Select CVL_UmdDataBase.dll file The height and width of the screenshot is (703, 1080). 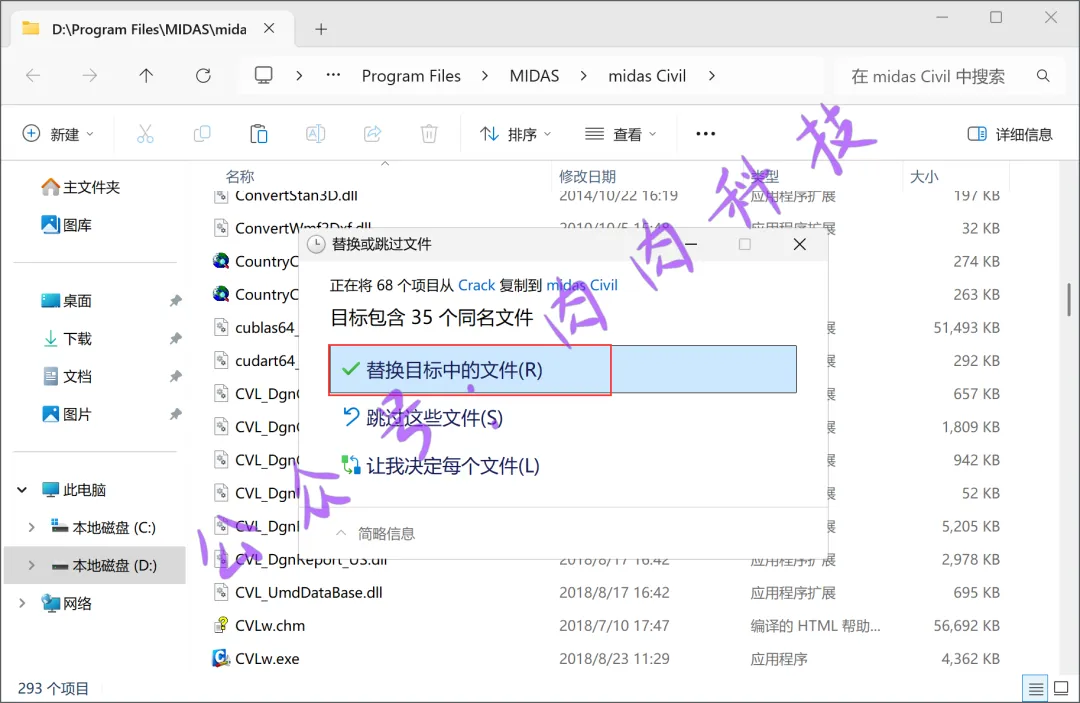pos(309,592)
